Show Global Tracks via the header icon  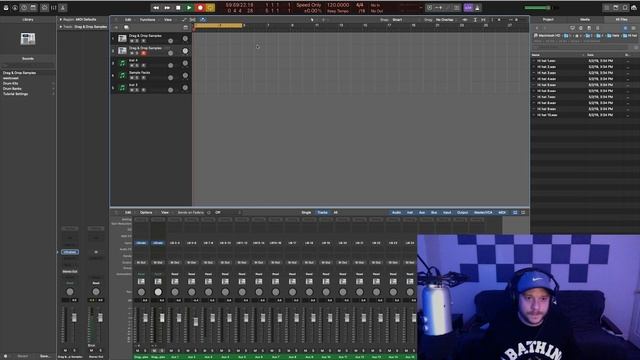pos(186,27)
